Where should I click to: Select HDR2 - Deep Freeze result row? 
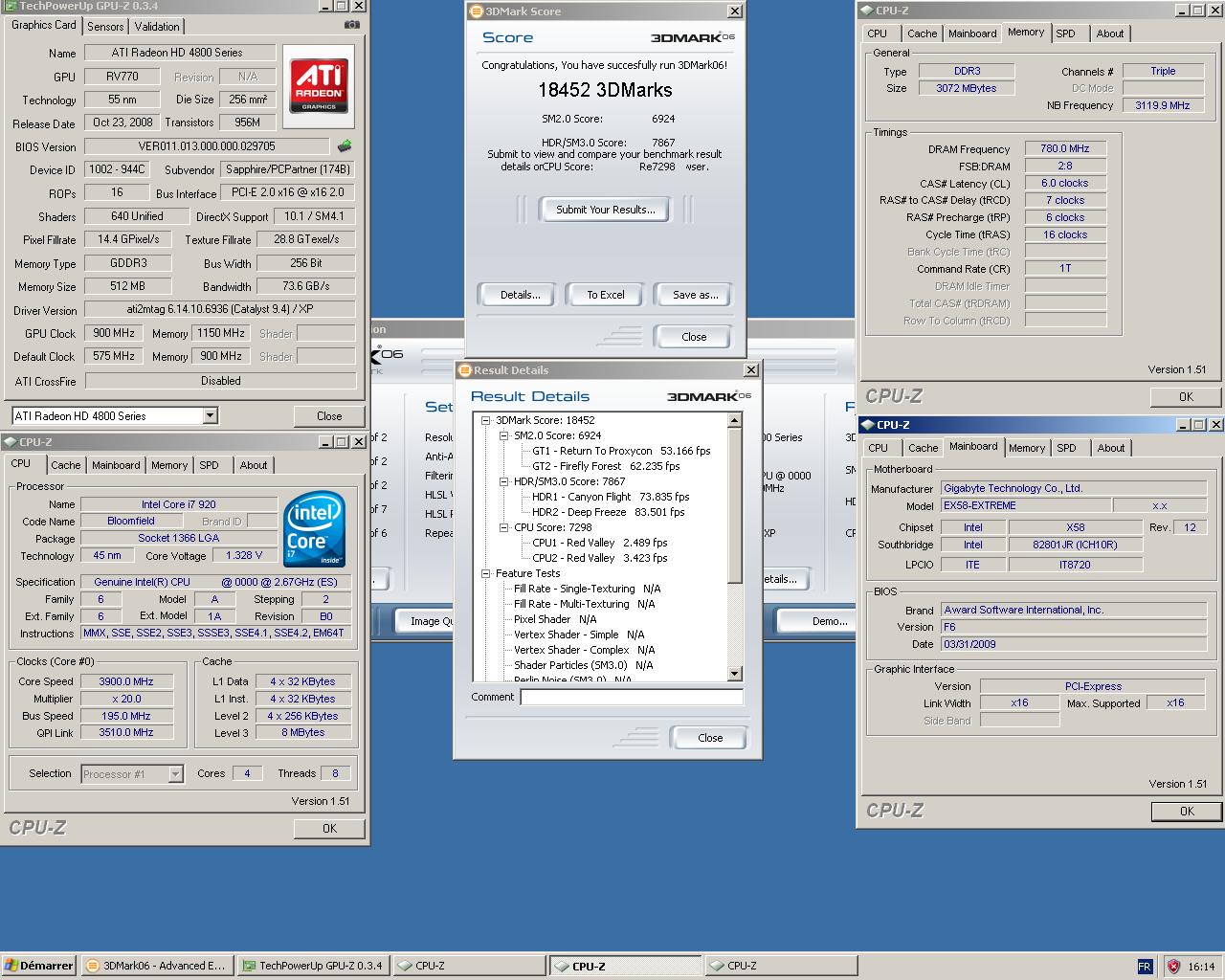point(609,512)
